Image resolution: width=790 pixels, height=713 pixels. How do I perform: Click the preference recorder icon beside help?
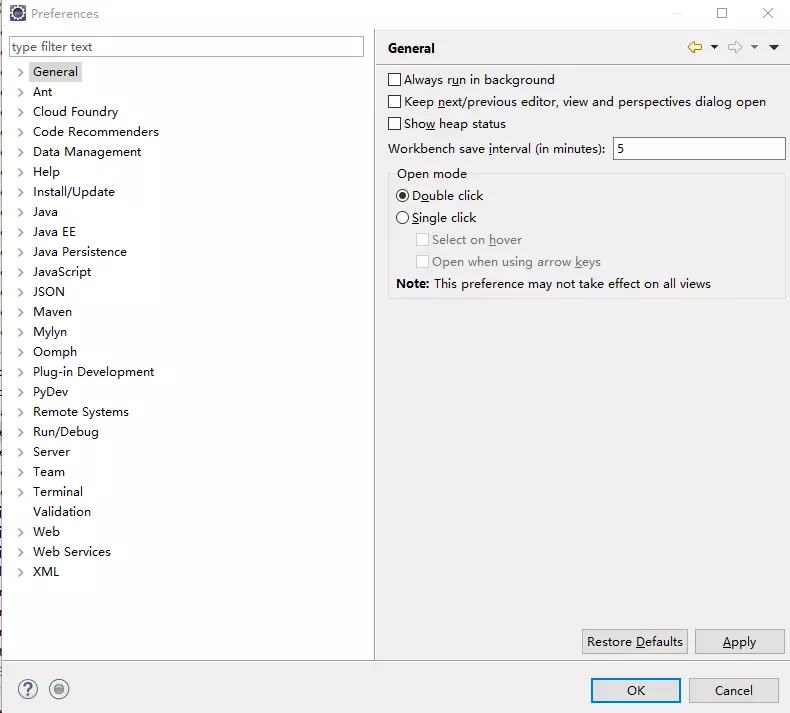(59, 689)
